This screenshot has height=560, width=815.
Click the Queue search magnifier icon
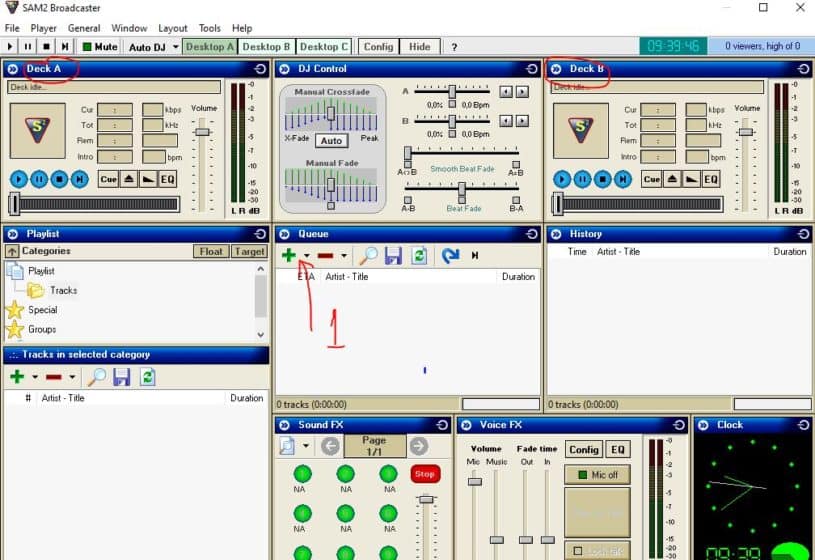coord(368,256)
